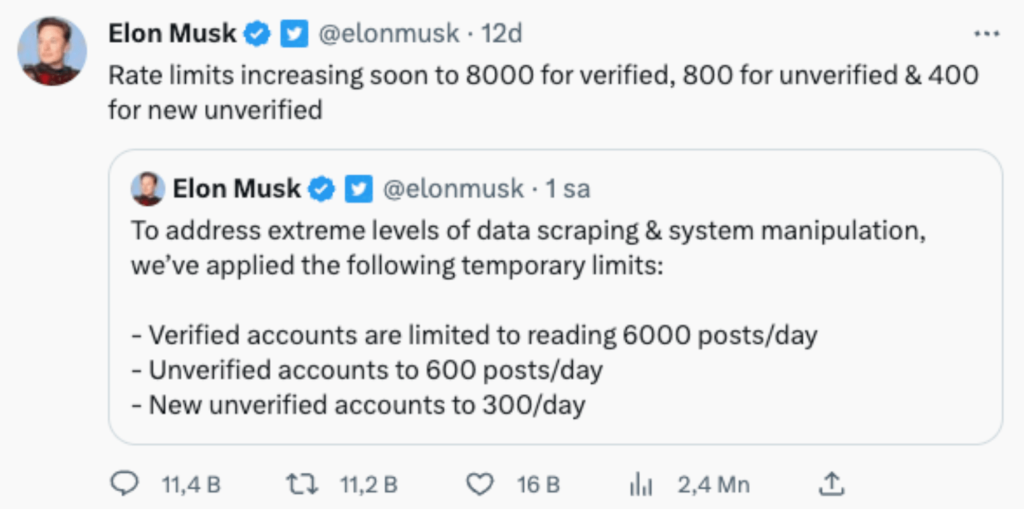Open tweet analytics bar chart icon

[640, 484]
